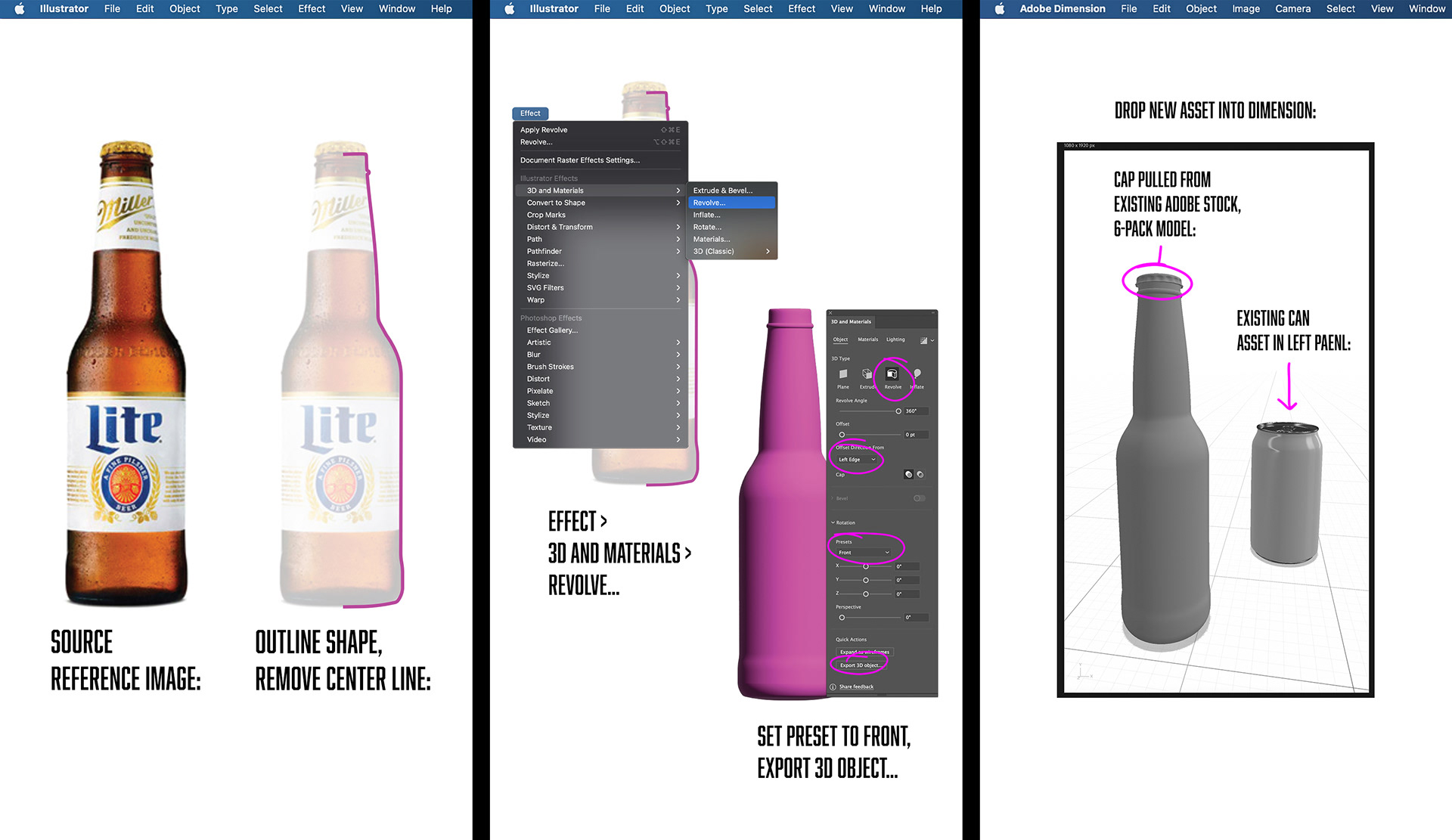Collapse the 3D and Materials panel via double-arrow icon
Image resolution: width=1452 pixels, height=840 pixels.
[x=933, y=313]
